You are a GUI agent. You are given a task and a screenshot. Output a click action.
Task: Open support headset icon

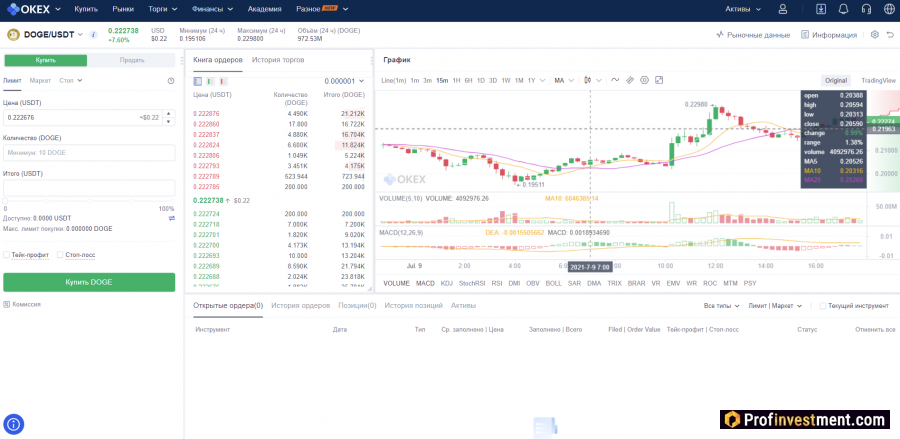tap(866, 9)
